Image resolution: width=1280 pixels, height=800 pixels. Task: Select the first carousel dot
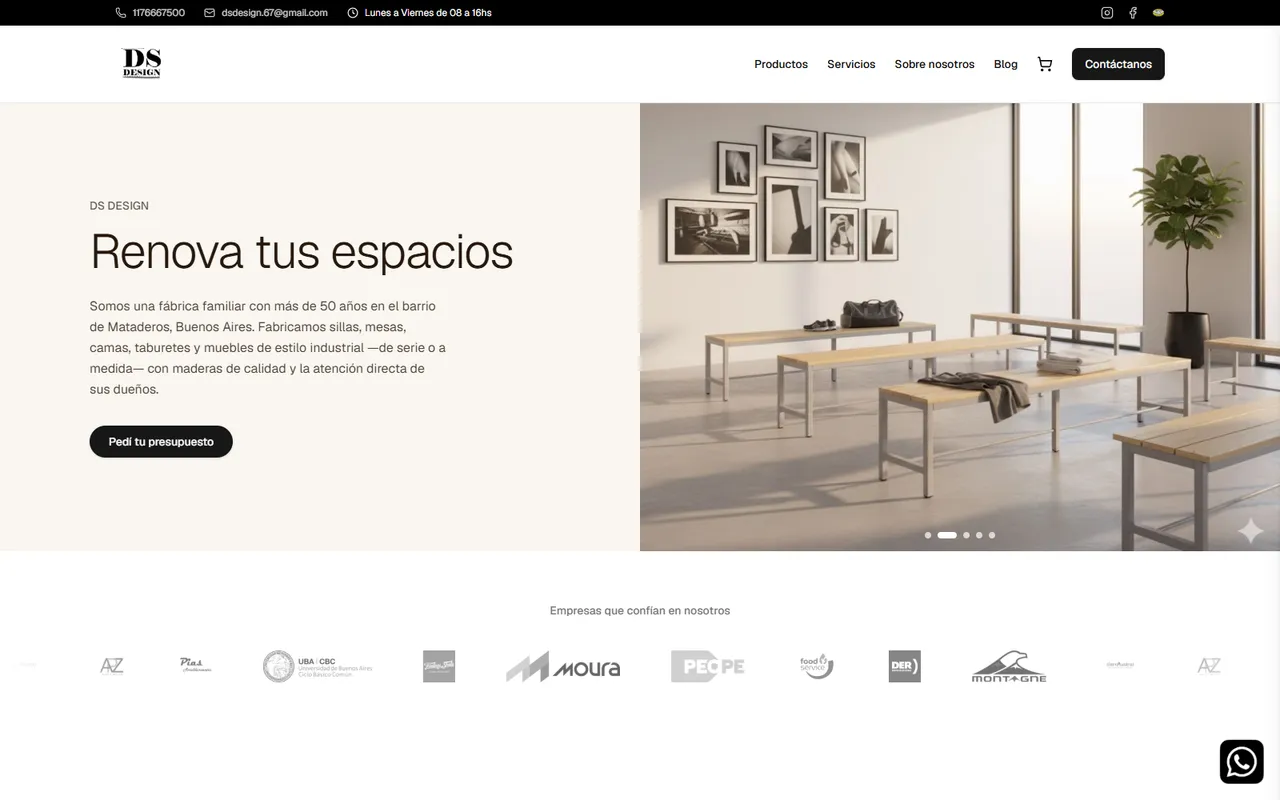pos(928,535)
